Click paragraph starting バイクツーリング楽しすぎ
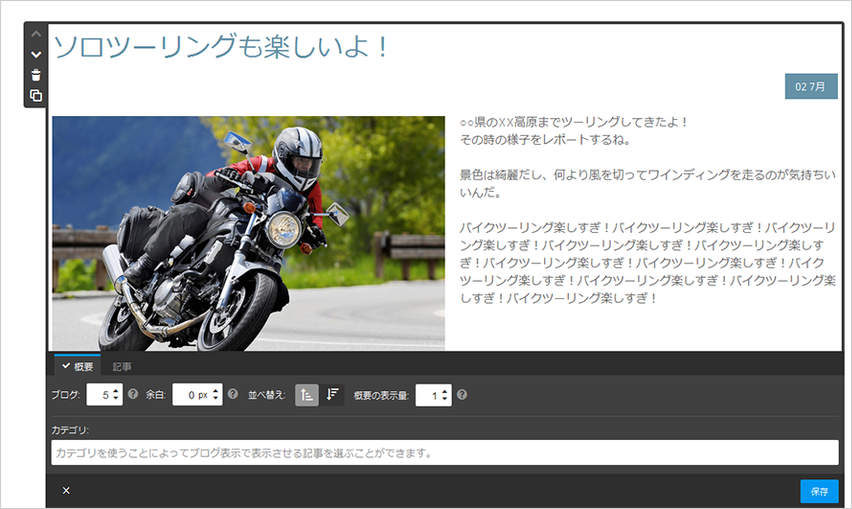 [647, 262]
